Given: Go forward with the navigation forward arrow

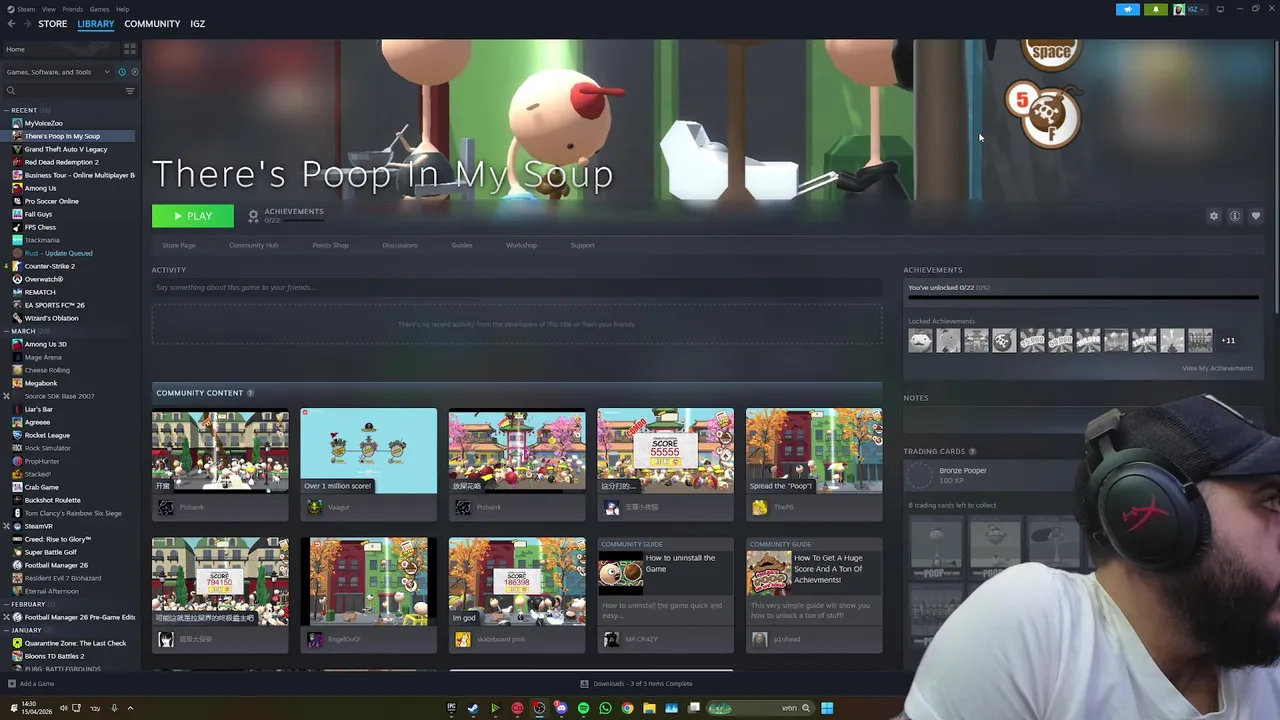Looking at the screenshot, I should click(27, 24).
